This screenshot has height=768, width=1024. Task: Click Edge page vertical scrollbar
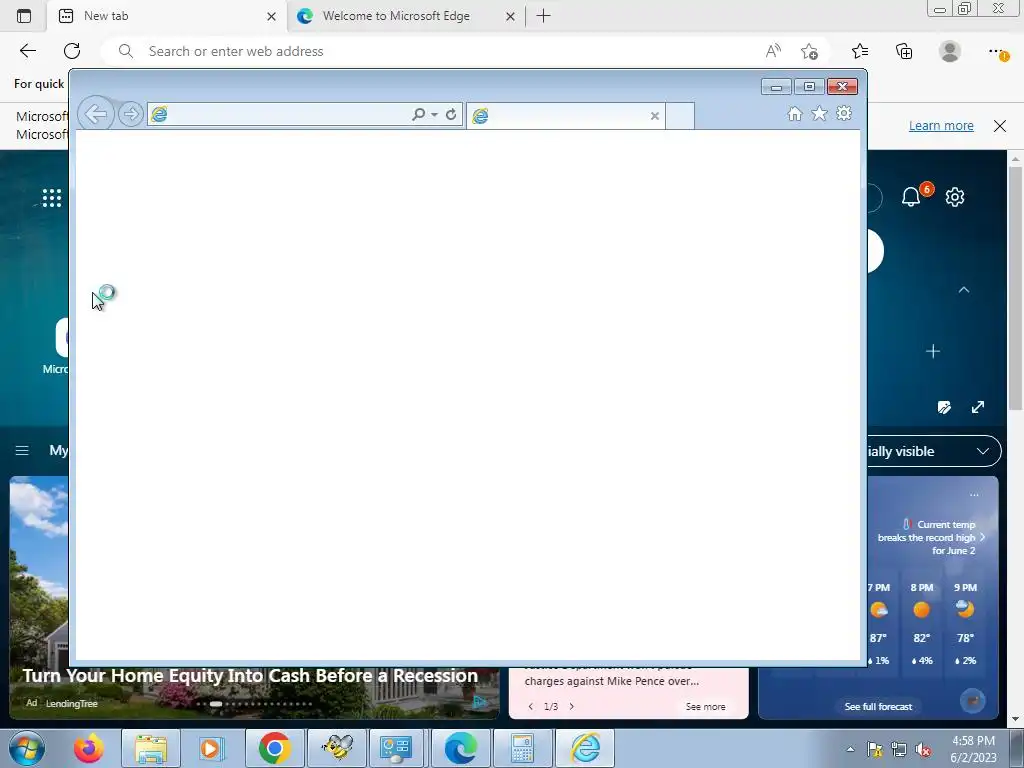click(1015, 289)
